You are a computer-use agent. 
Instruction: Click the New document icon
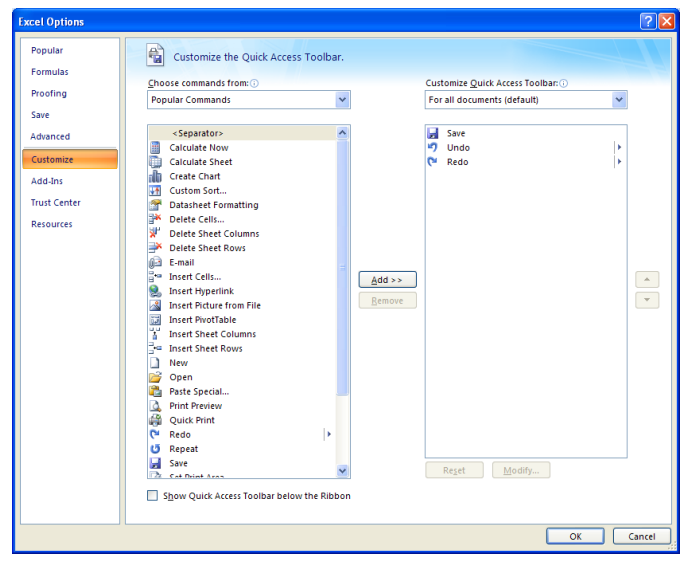click(154, 363)
